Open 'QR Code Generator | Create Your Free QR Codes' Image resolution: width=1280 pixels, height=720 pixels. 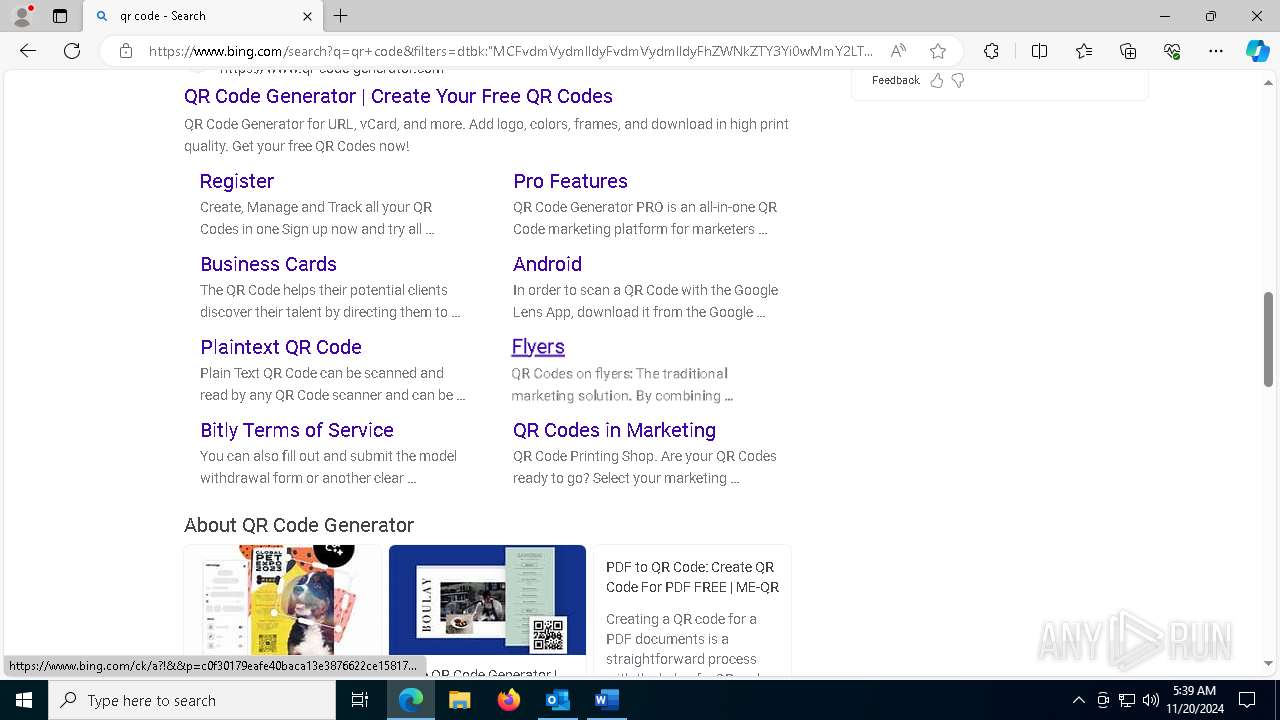(x=398, y=96)
